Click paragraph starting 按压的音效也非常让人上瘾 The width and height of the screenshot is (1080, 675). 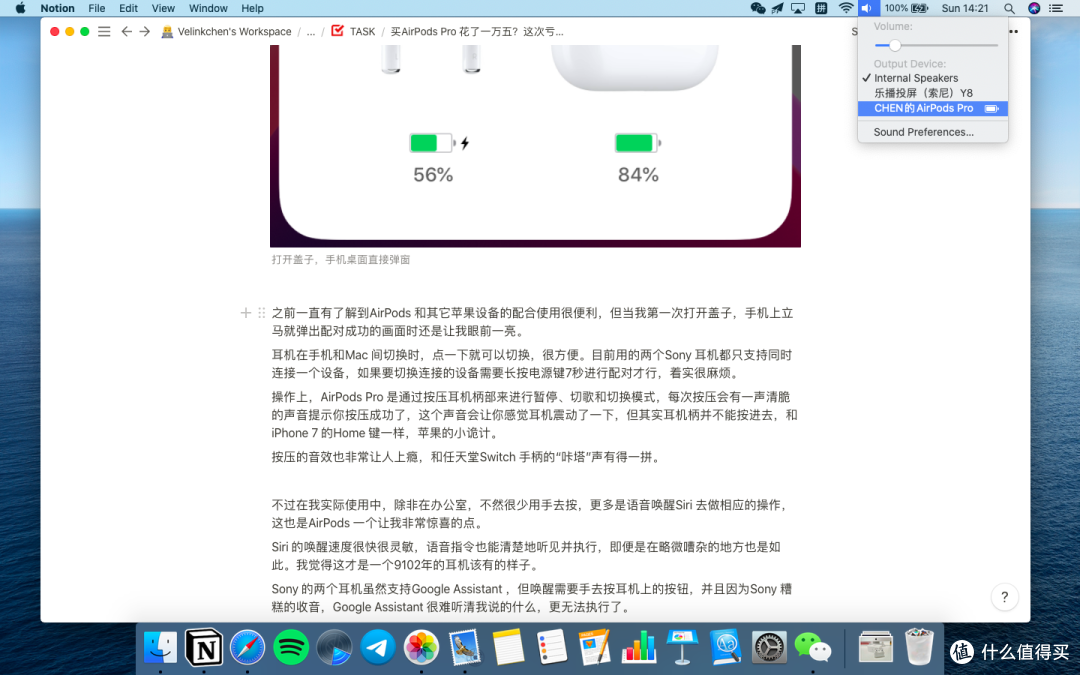pos(467,457)
